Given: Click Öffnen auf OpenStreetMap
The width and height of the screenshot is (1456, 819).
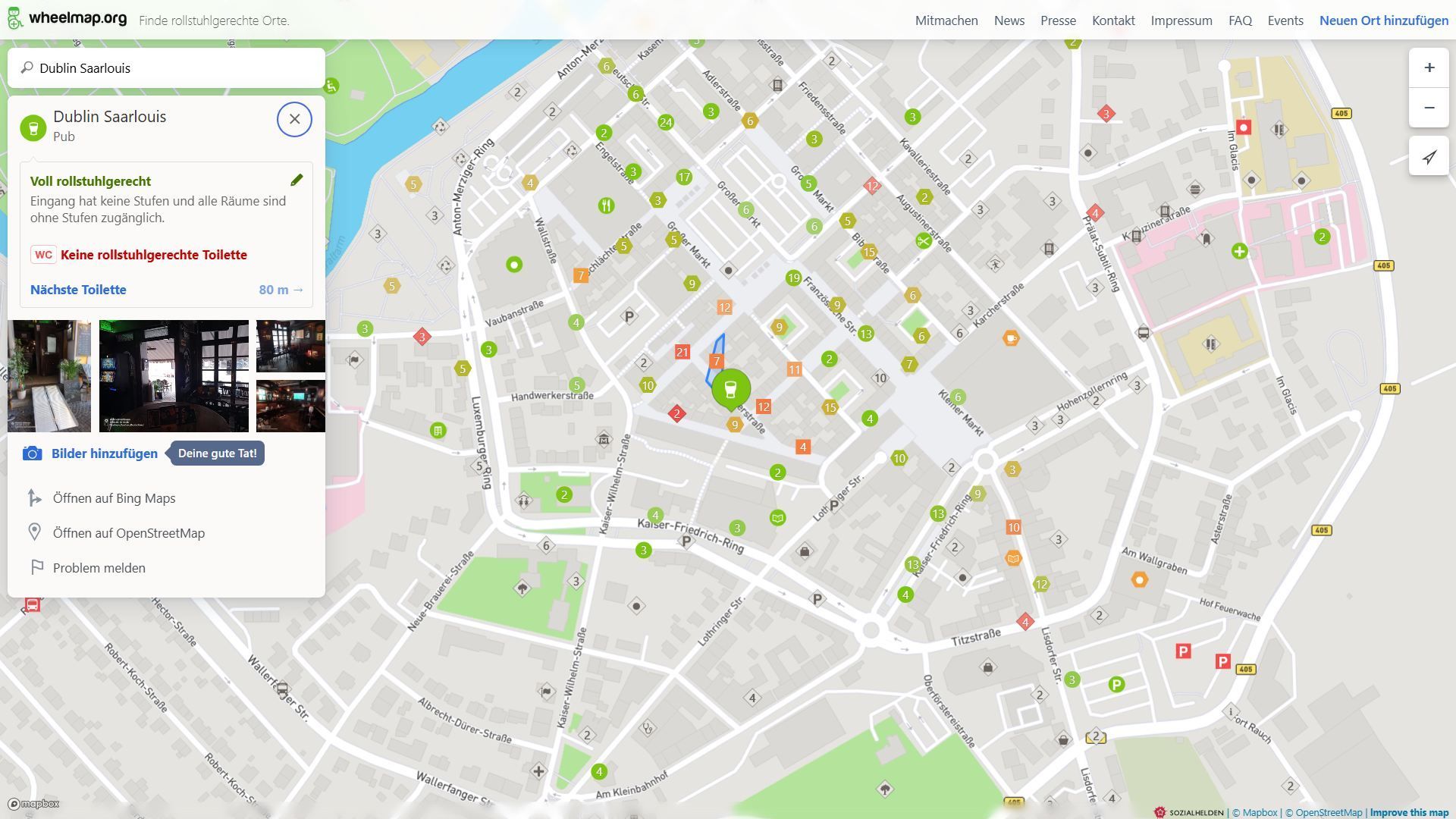Looking at the screenshot, I should pos(128,533).
